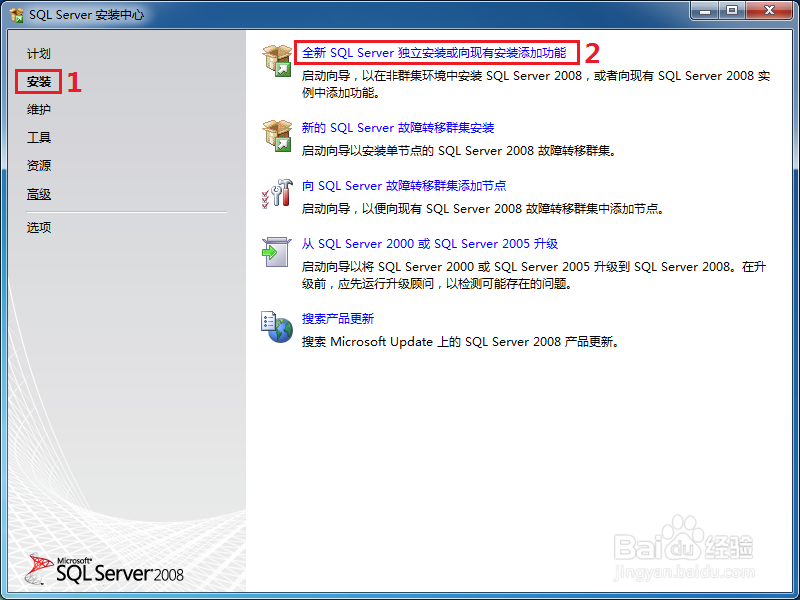The height and width of the screenshot is (600, 800).
Task: Click 向 SQL Server 故障转移群集添加节点
Action: (x=407, y=185)
